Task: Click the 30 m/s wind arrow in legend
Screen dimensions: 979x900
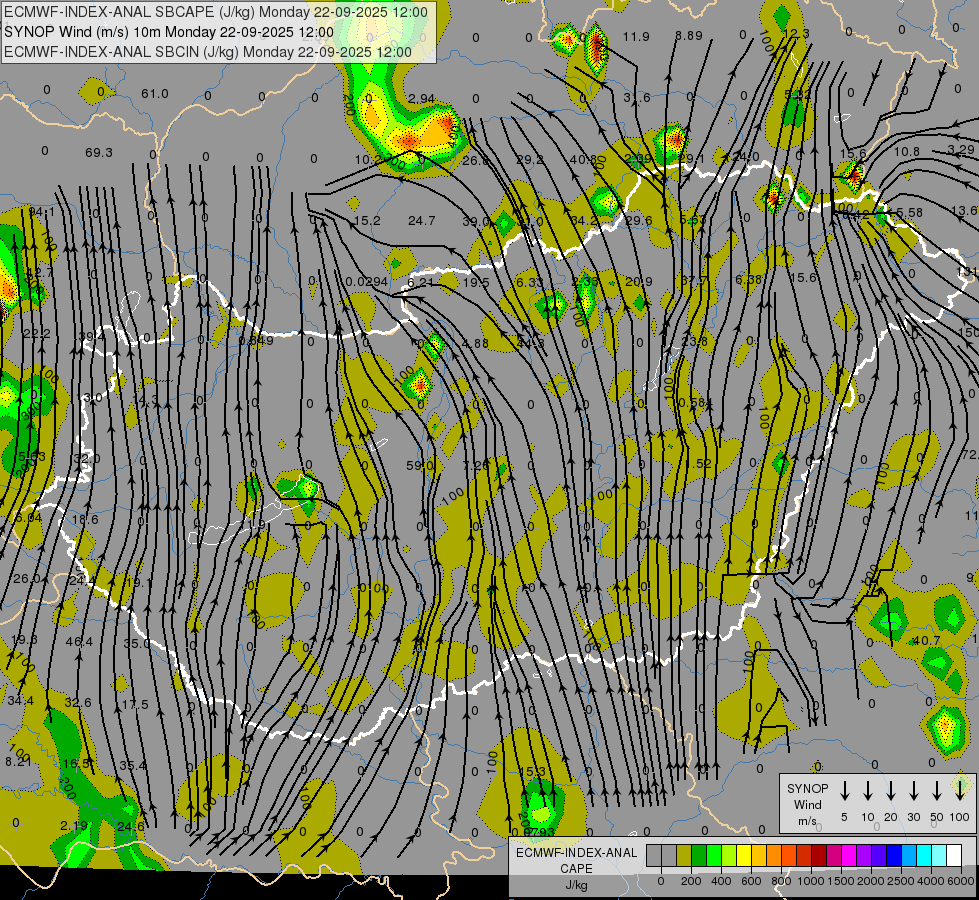Action: click(914, 791)
